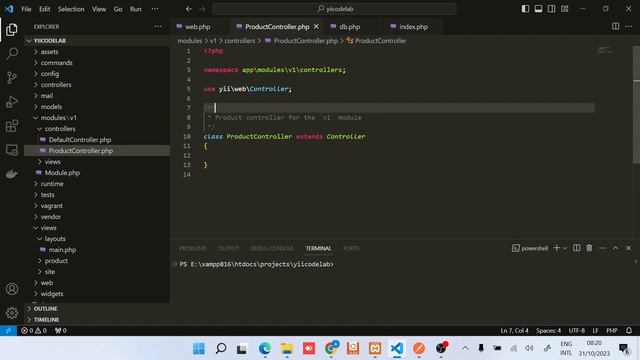The height and width of the screenshot is (360, 640).
Task: Open the Run menu
Action: (x=136, y=9)
